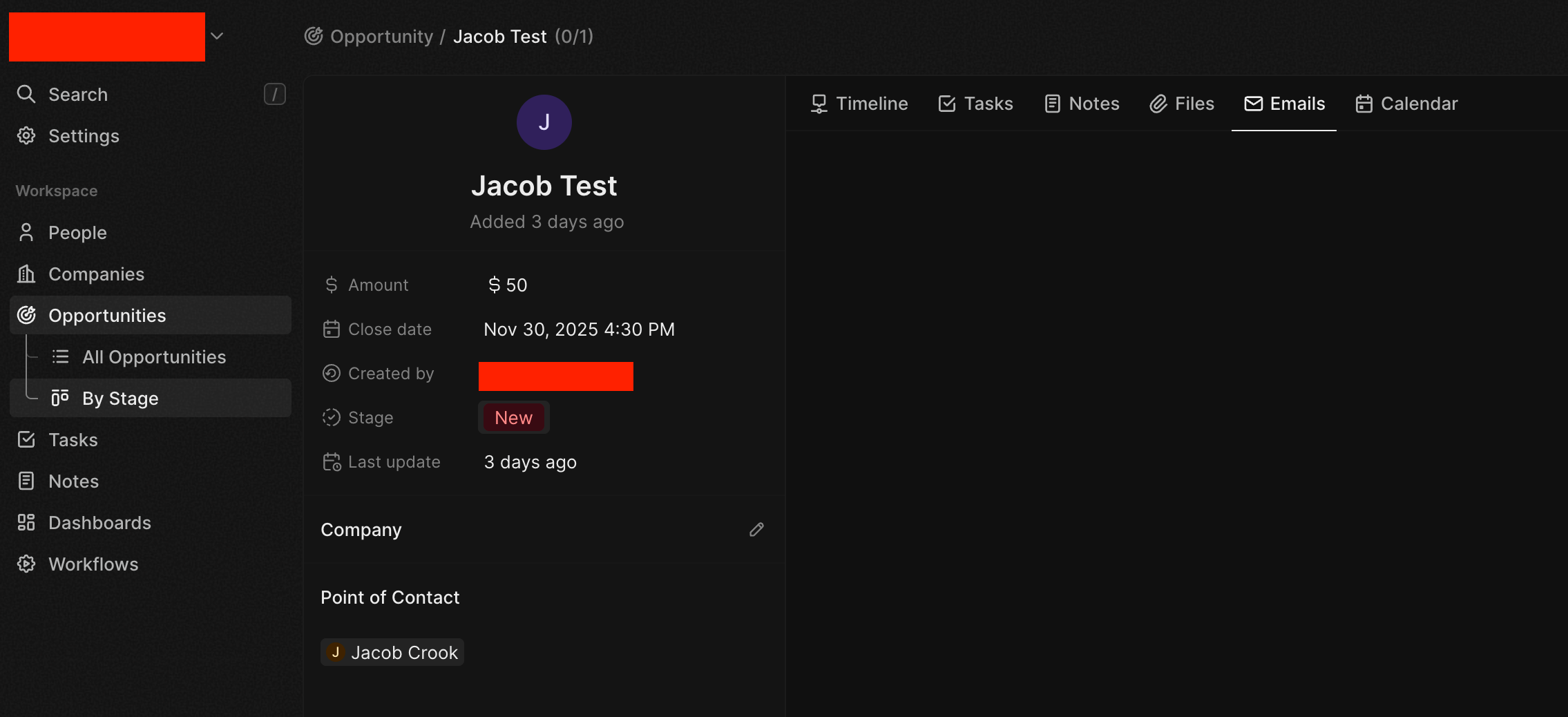Open the Close date picker value
The width and height of the screenshot is (1568, 717).
(579, 329)
